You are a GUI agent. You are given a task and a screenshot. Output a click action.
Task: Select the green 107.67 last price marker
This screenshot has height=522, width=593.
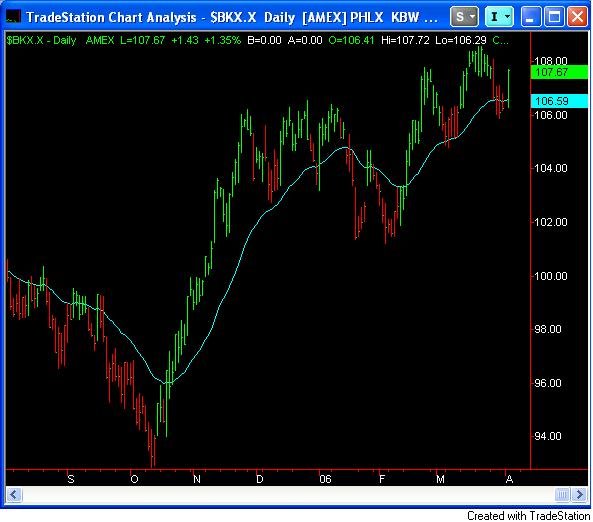559,72
